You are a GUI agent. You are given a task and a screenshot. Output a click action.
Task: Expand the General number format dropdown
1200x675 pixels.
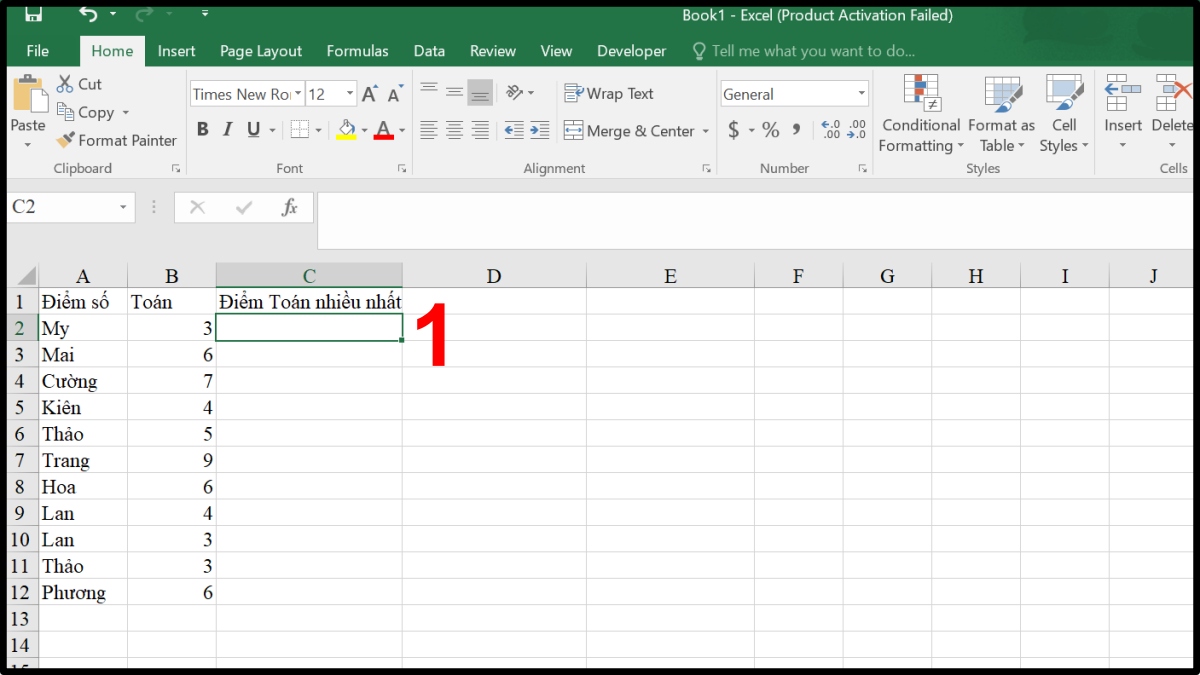pyautogui.click(x=861, y=94)
